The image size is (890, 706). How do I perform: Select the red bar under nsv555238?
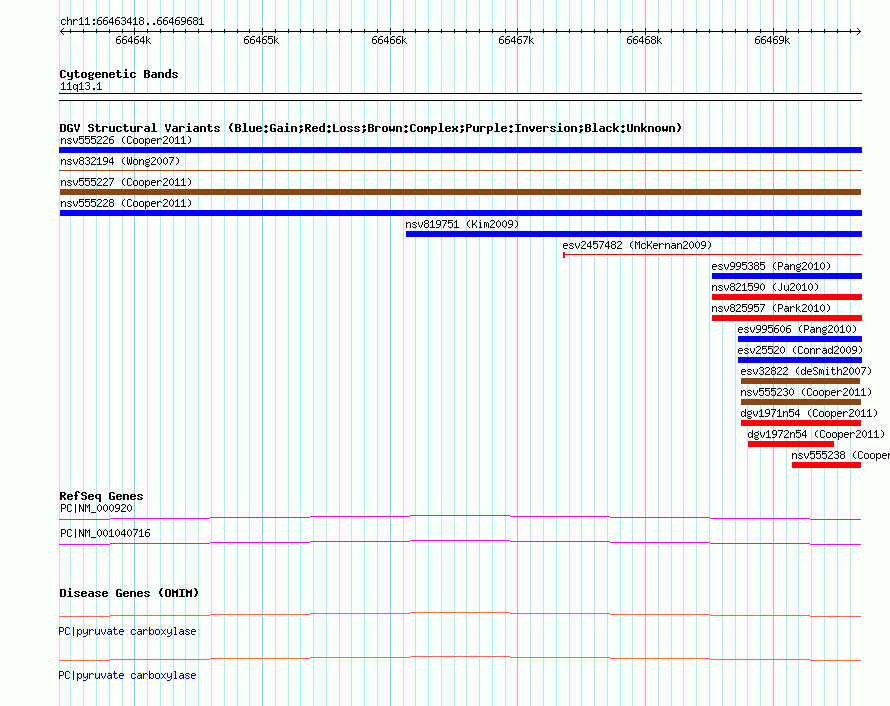pyautogui.click(x=826, y=465)
